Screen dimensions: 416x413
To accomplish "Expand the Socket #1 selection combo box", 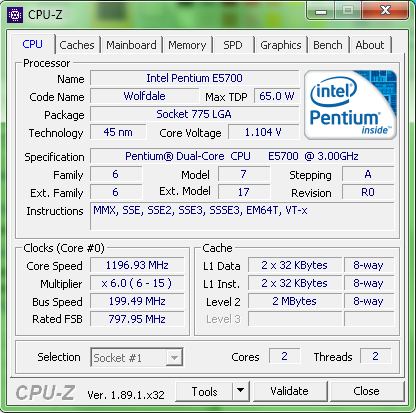I will [x=137, y=358].
